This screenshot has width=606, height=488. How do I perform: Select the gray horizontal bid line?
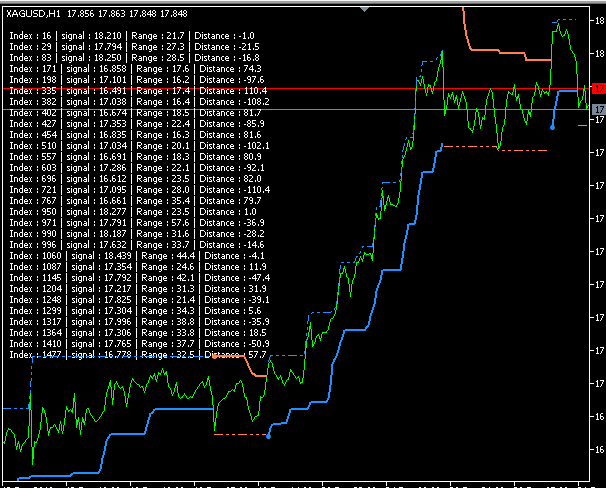(297, 109)
